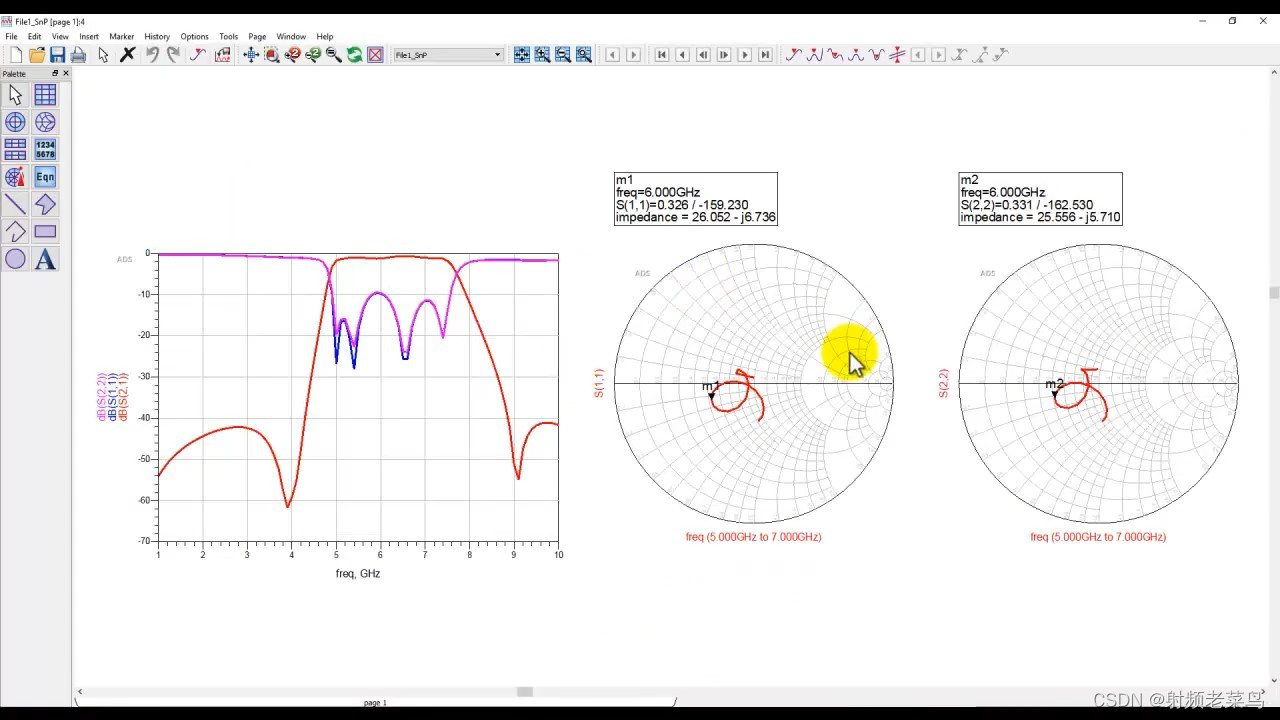1280x720 pixels.
Task: Select stacked plot in Palette
Action: [x=15, y=149]
